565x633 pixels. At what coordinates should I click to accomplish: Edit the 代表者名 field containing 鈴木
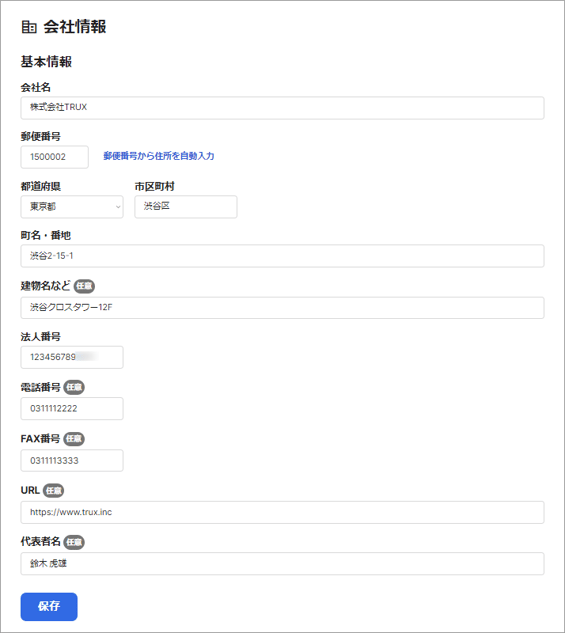282,564
